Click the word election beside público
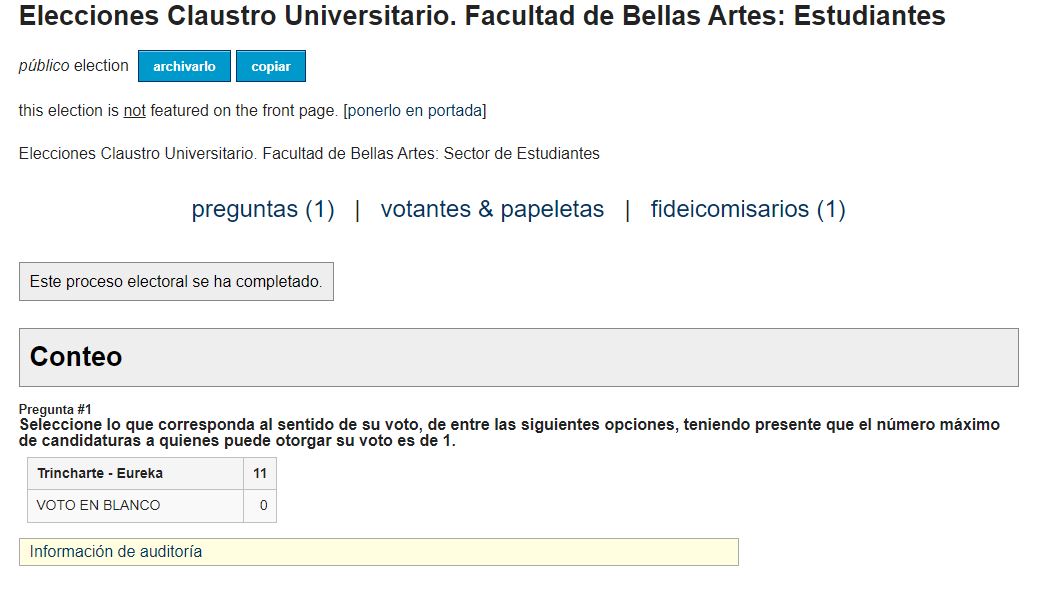Screen dimensions: 1061x597 101,66
